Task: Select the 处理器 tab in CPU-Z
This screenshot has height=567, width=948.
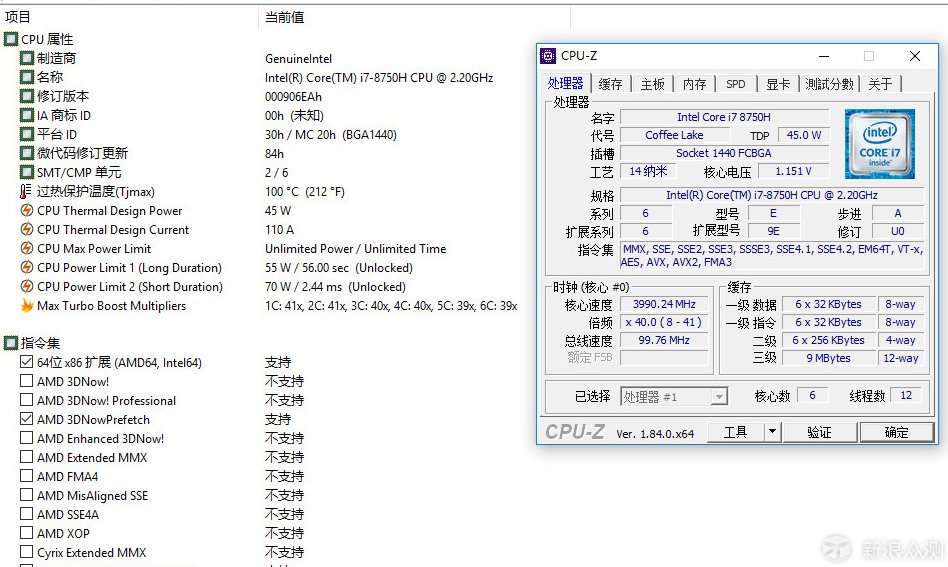Action: (565, 83)
